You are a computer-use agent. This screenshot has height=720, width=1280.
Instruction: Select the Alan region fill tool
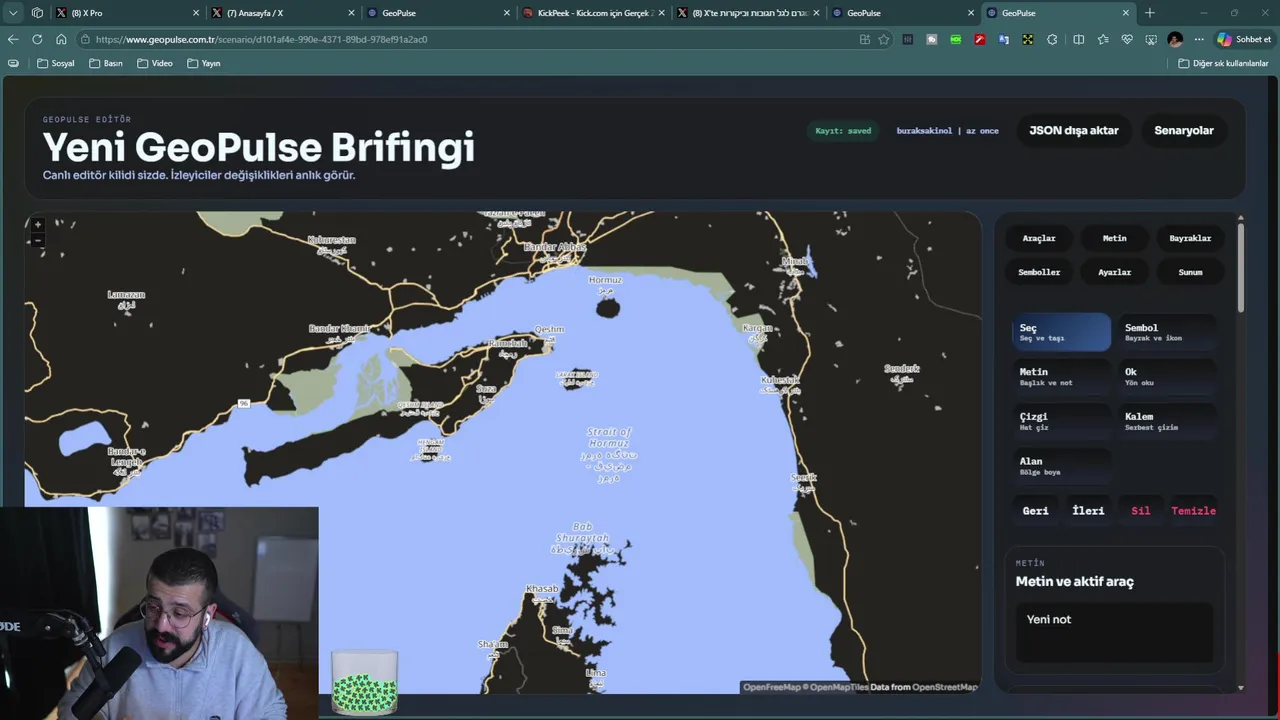click(x=1061, y=466)
